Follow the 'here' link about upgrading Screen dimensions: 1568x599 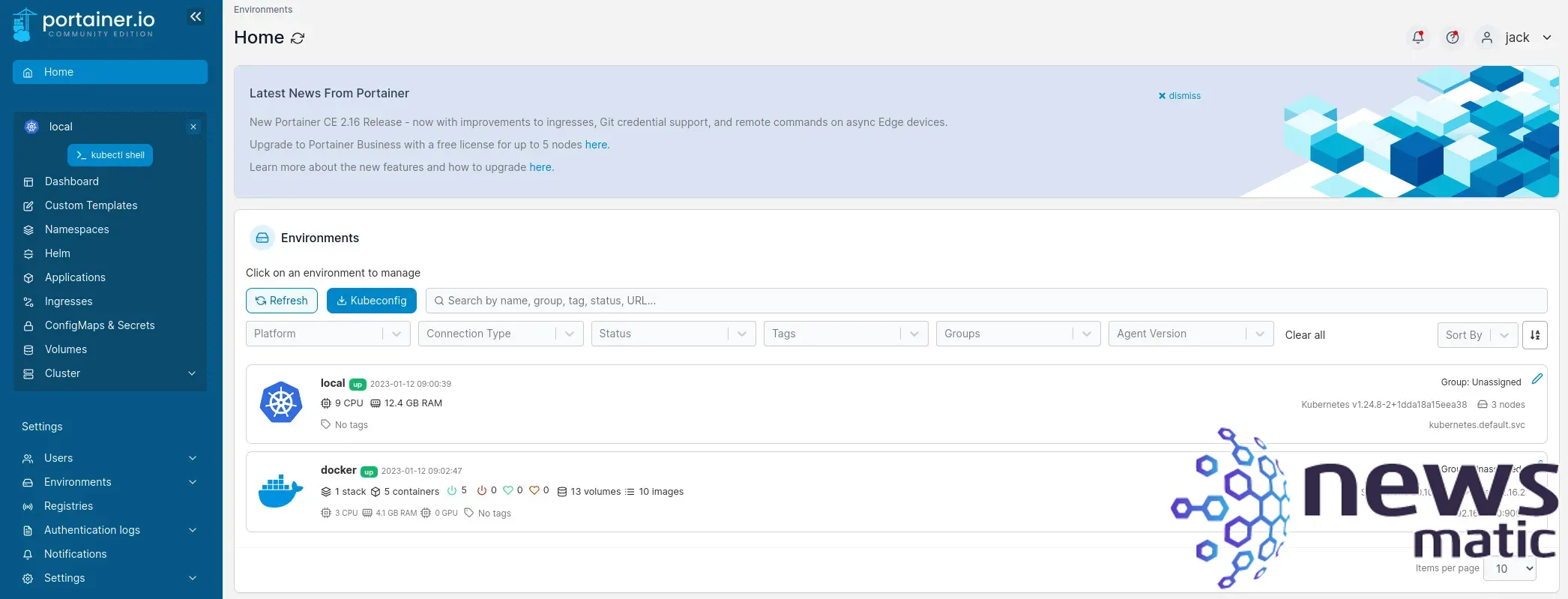click(x=540, y=167)
